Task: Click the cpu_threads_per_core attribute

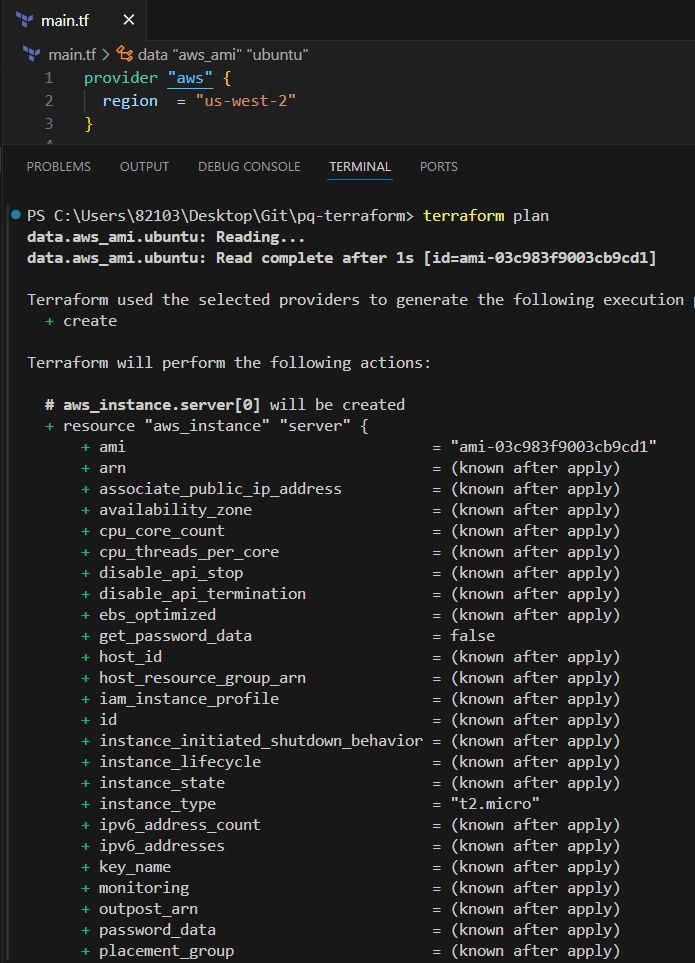Action: tap(189, 552)
